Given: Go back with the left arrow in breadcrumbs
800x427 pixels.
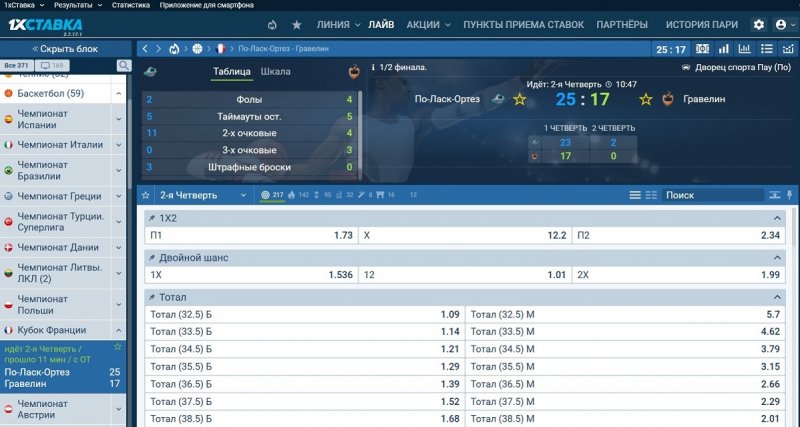Looking at the screenshot, I should click(146, 48).
